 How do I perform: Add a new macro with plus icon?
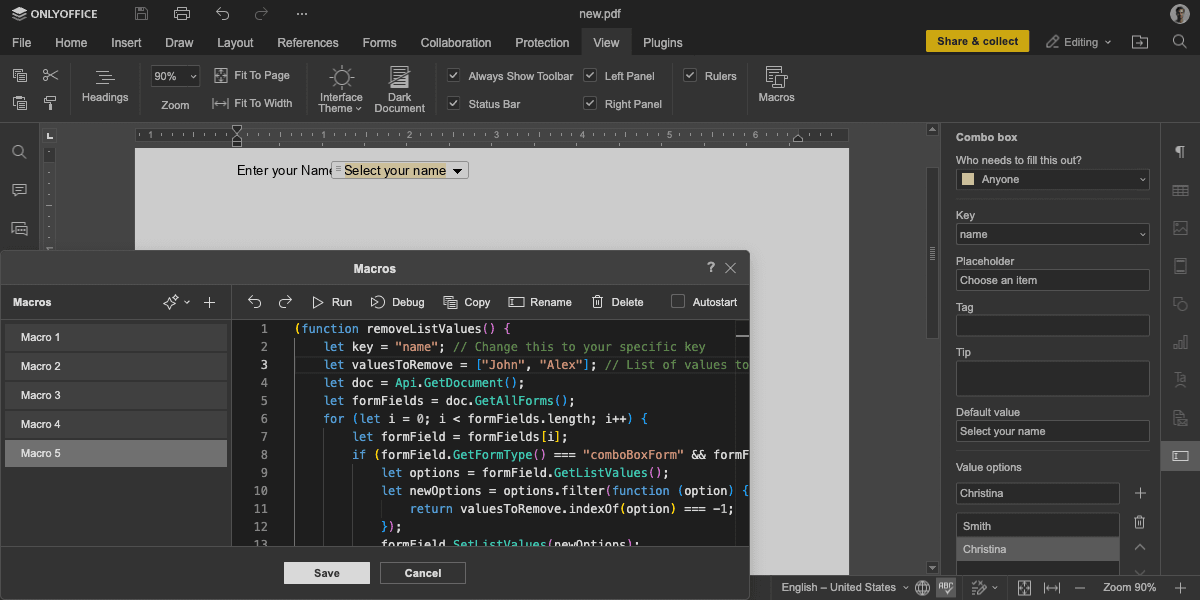click(210, 302)
